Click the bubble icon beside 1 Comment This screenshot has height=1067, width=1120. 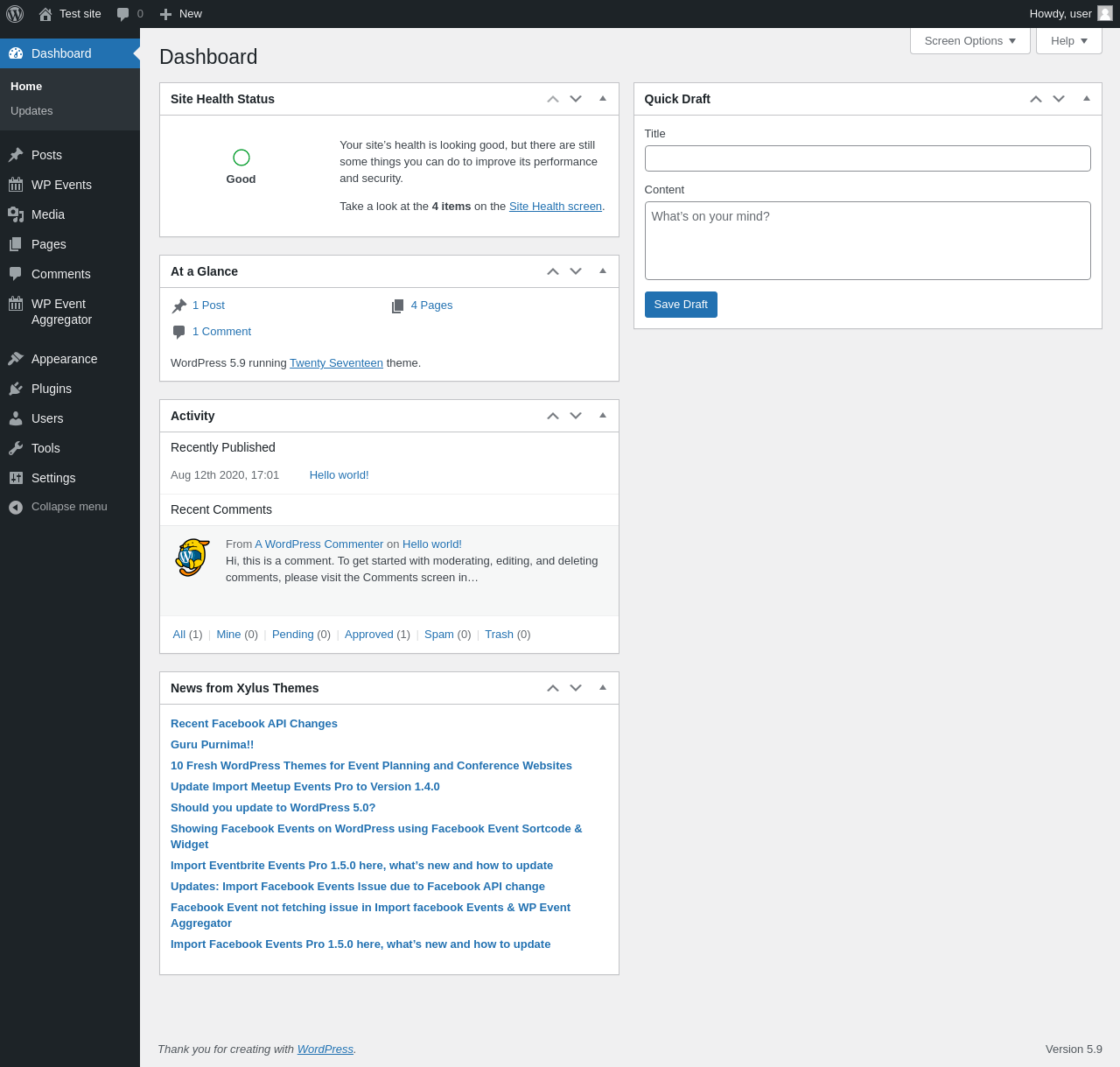[x=179, y=332]
